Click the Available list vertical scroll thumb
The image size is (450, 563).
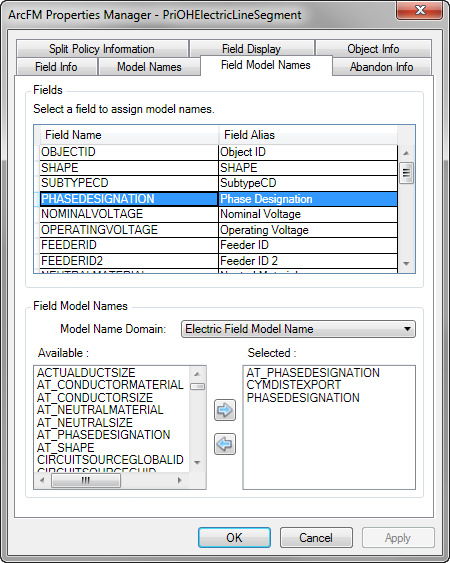[197, 386]
